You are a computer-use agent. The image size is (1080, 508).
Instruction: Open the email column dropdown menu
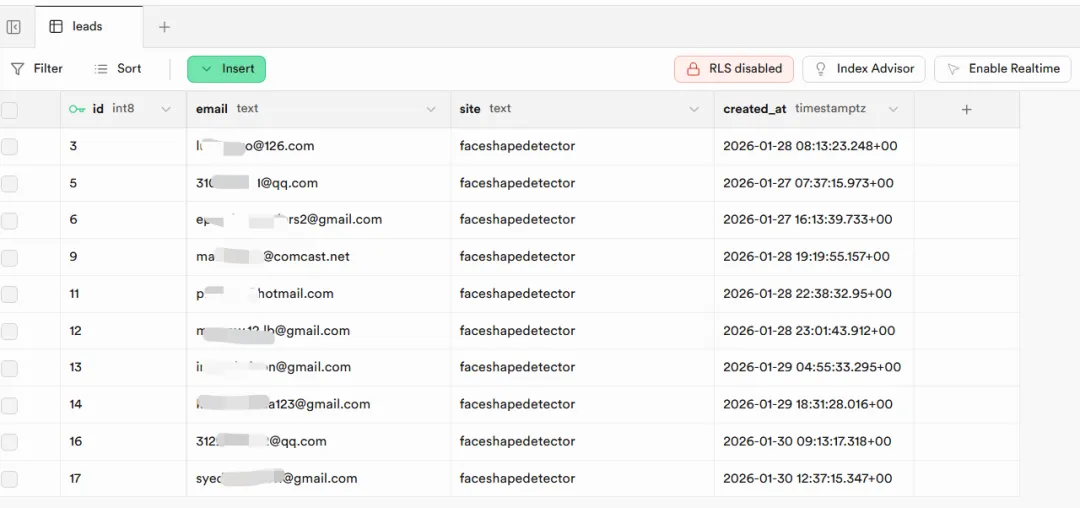[431, 109]
